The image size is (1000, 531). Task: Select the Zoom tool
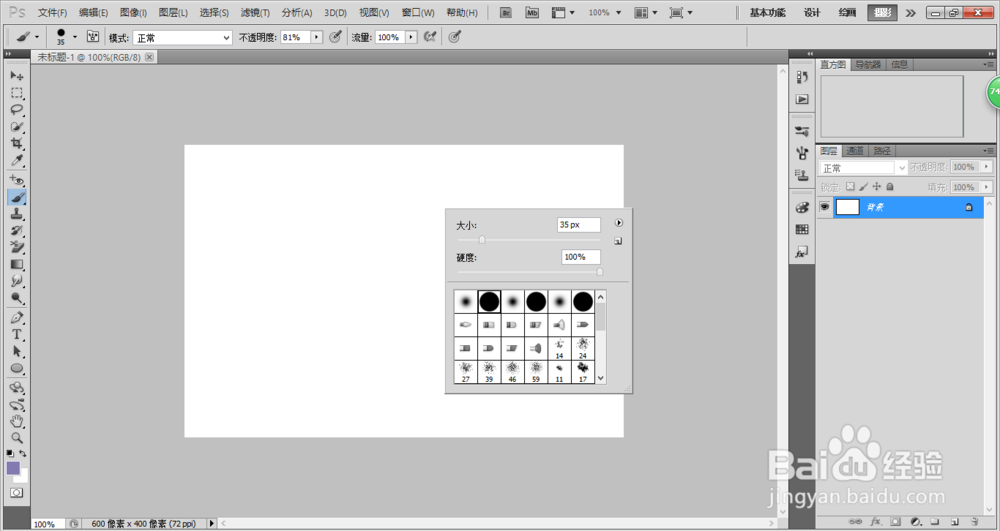[x=17, y=438]
